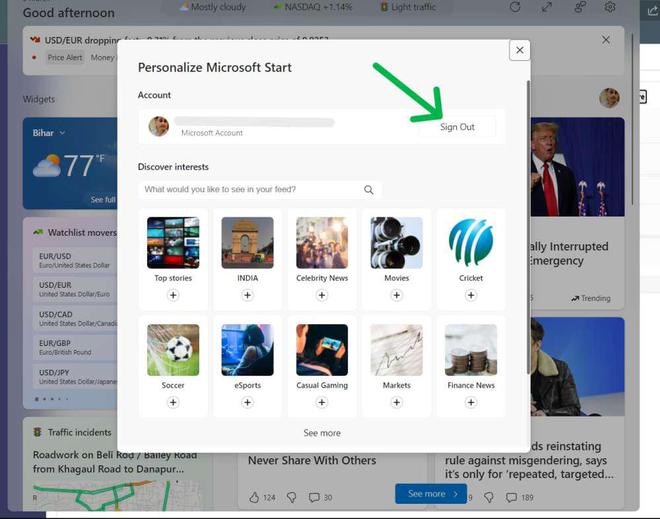660x519 pixels.
Task: Dismiss the USD/EUR price alert banner
Action: (x=606, y=40)
